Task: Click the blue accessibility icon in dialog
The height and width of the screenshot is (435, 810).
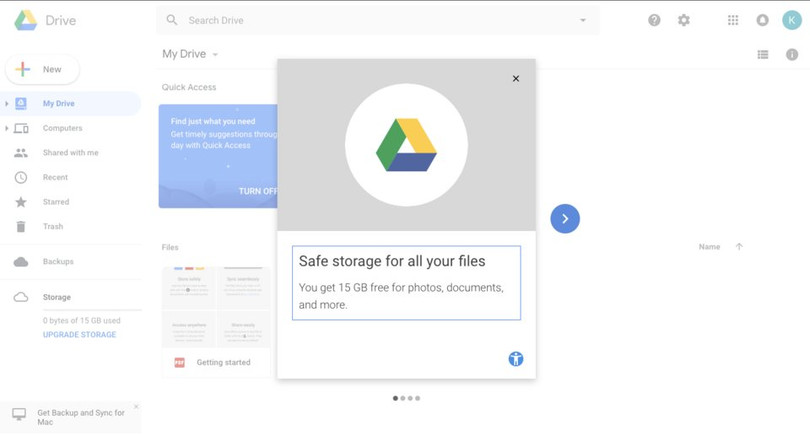Action: pyautogui.click(x=516, y=359)
